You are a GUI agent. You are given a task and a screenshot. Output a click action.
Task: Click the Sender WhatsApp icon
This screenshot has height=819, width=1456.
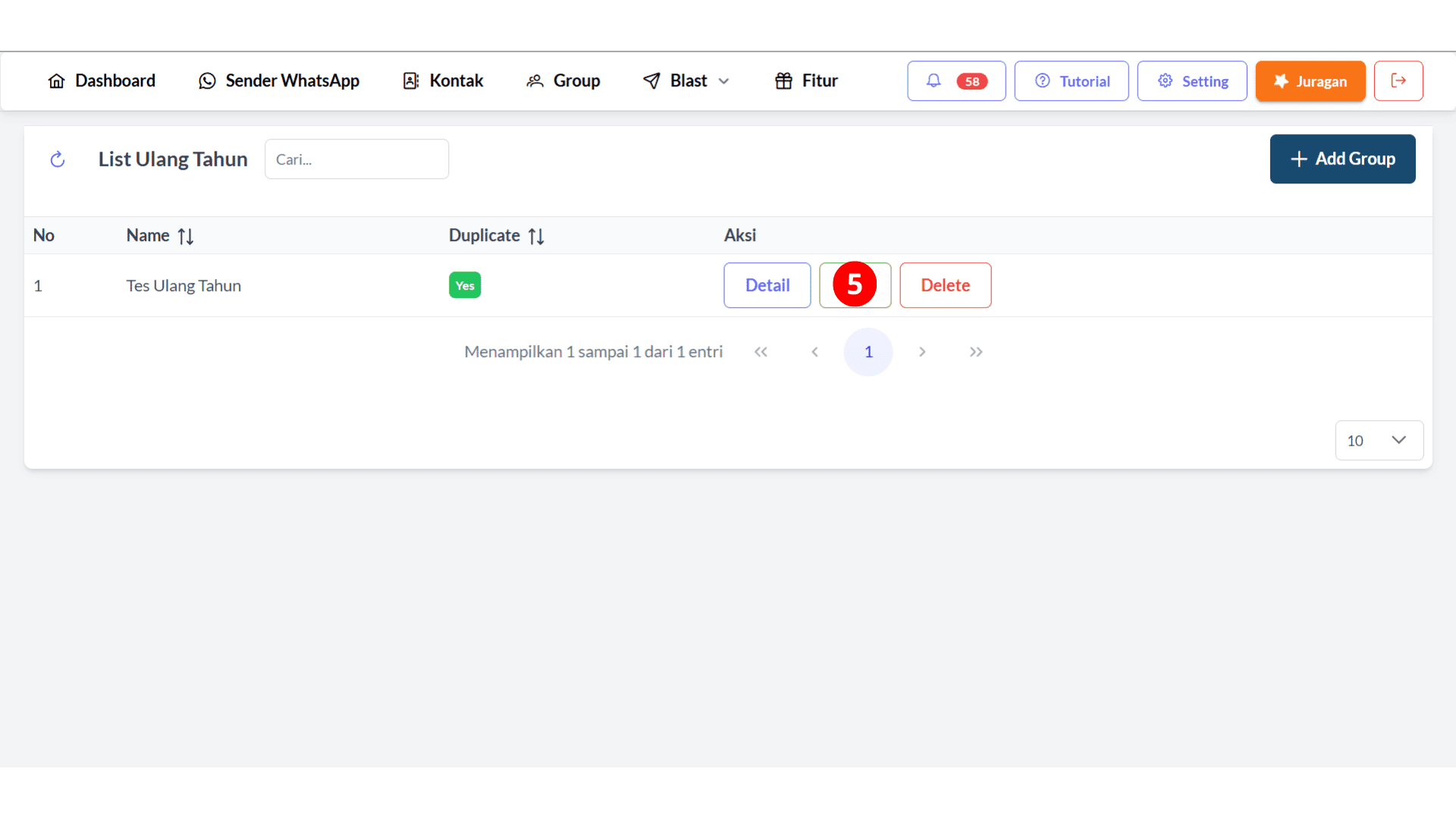click(207, 81)
